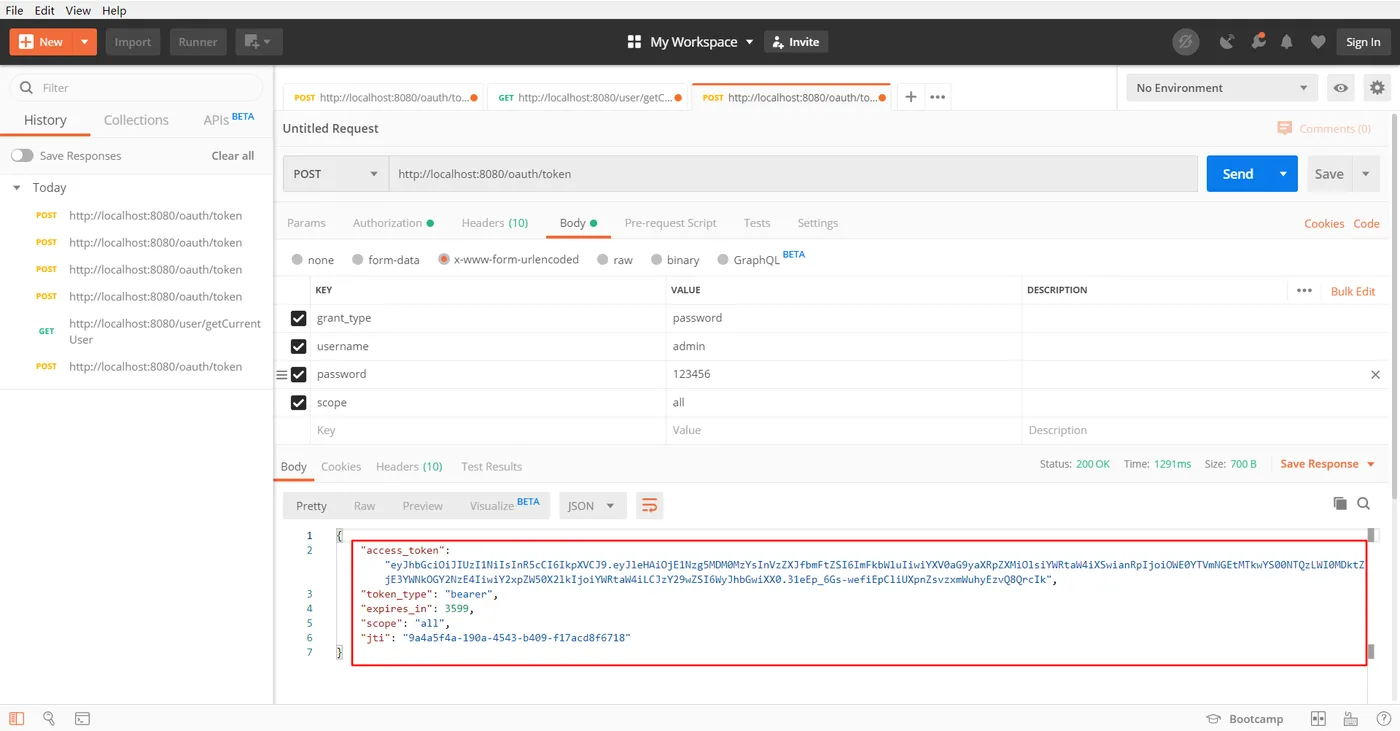Select the GraphQL body radio option
Screen dimensions: 1400x731
[723, 259]
